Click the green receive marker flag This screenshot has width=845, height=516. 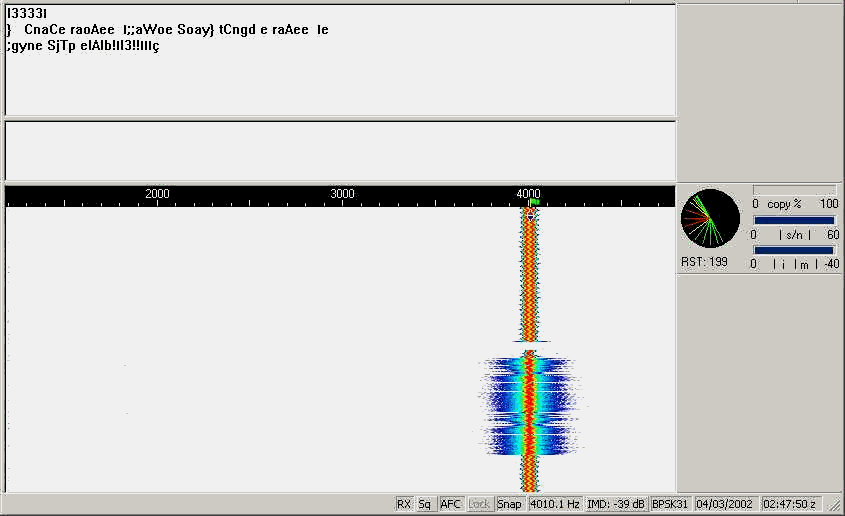(x=534, y=202)
